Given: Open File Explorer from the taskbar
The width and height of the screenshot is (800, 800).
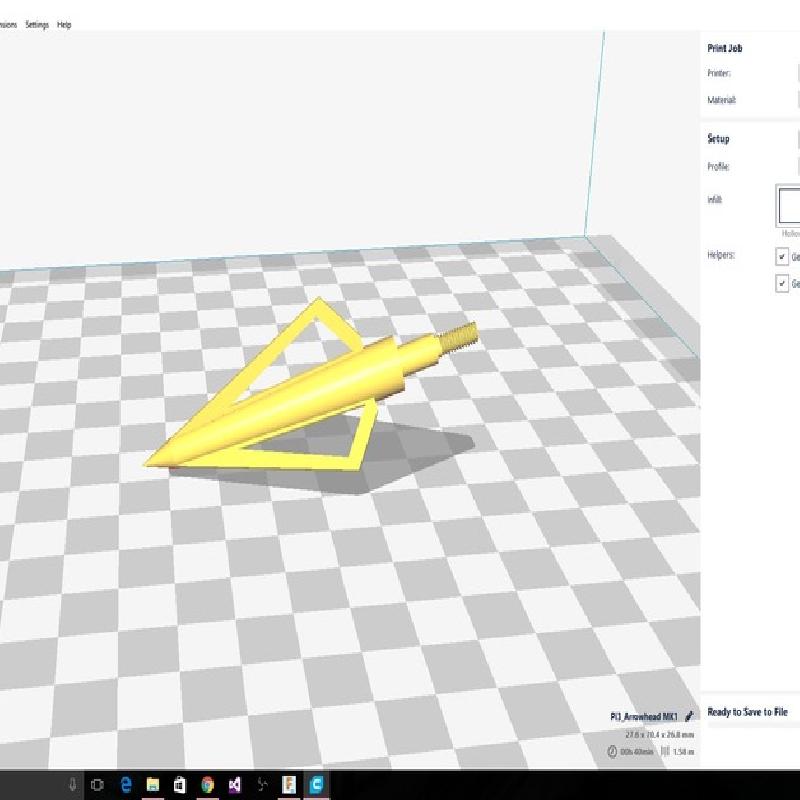Looking at the screenshot, I should click(x=153, y=784).
